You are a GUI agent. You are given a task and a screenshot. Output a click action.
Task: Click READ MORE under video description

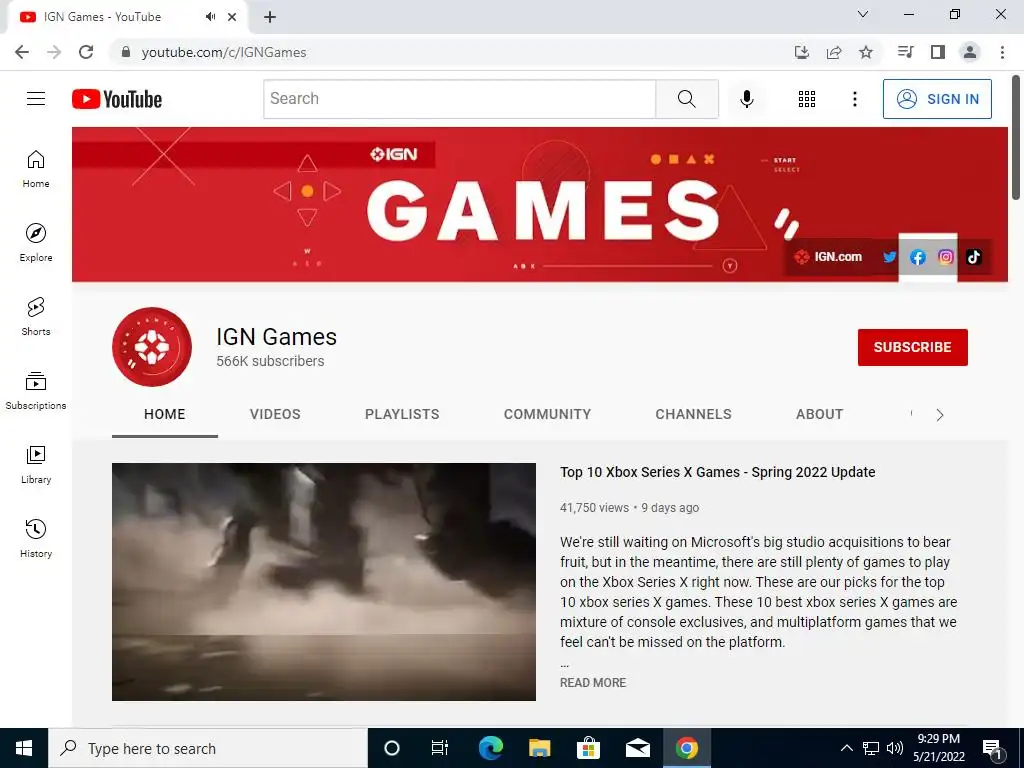click(593, 682)
